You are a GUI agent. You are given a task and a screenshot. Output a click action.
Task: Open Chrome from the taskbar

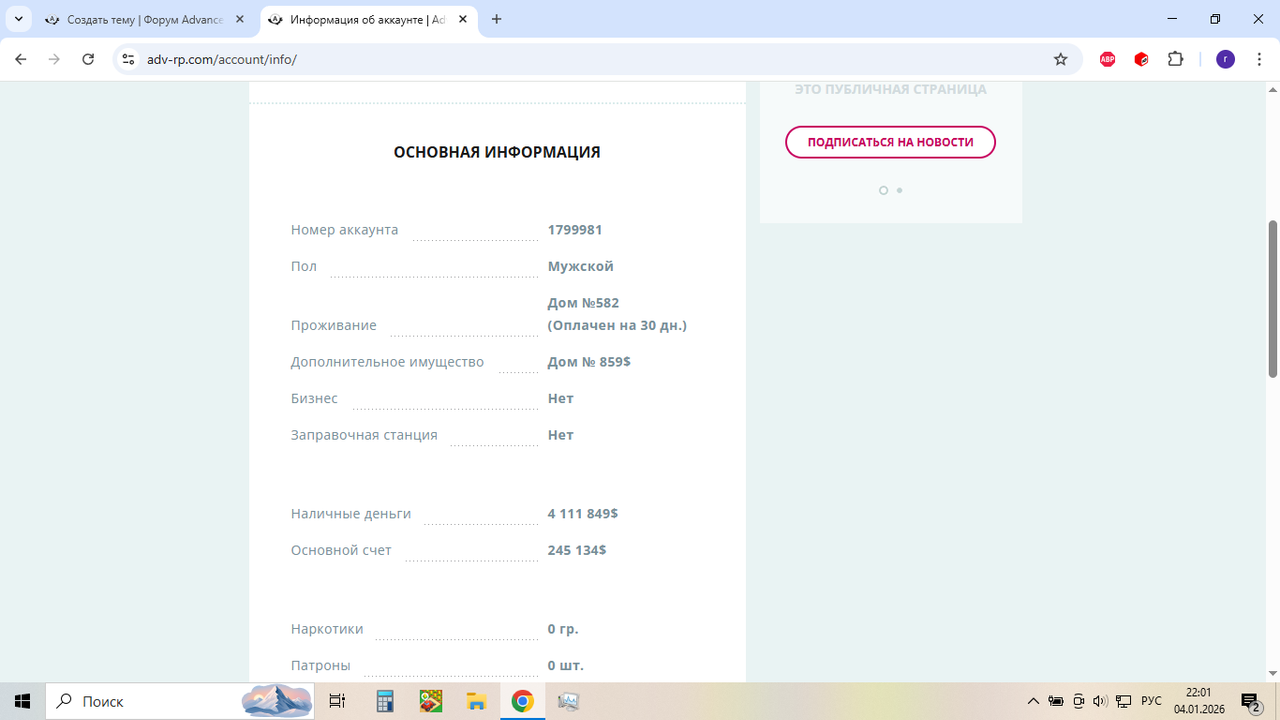click(x=522, y=701)
